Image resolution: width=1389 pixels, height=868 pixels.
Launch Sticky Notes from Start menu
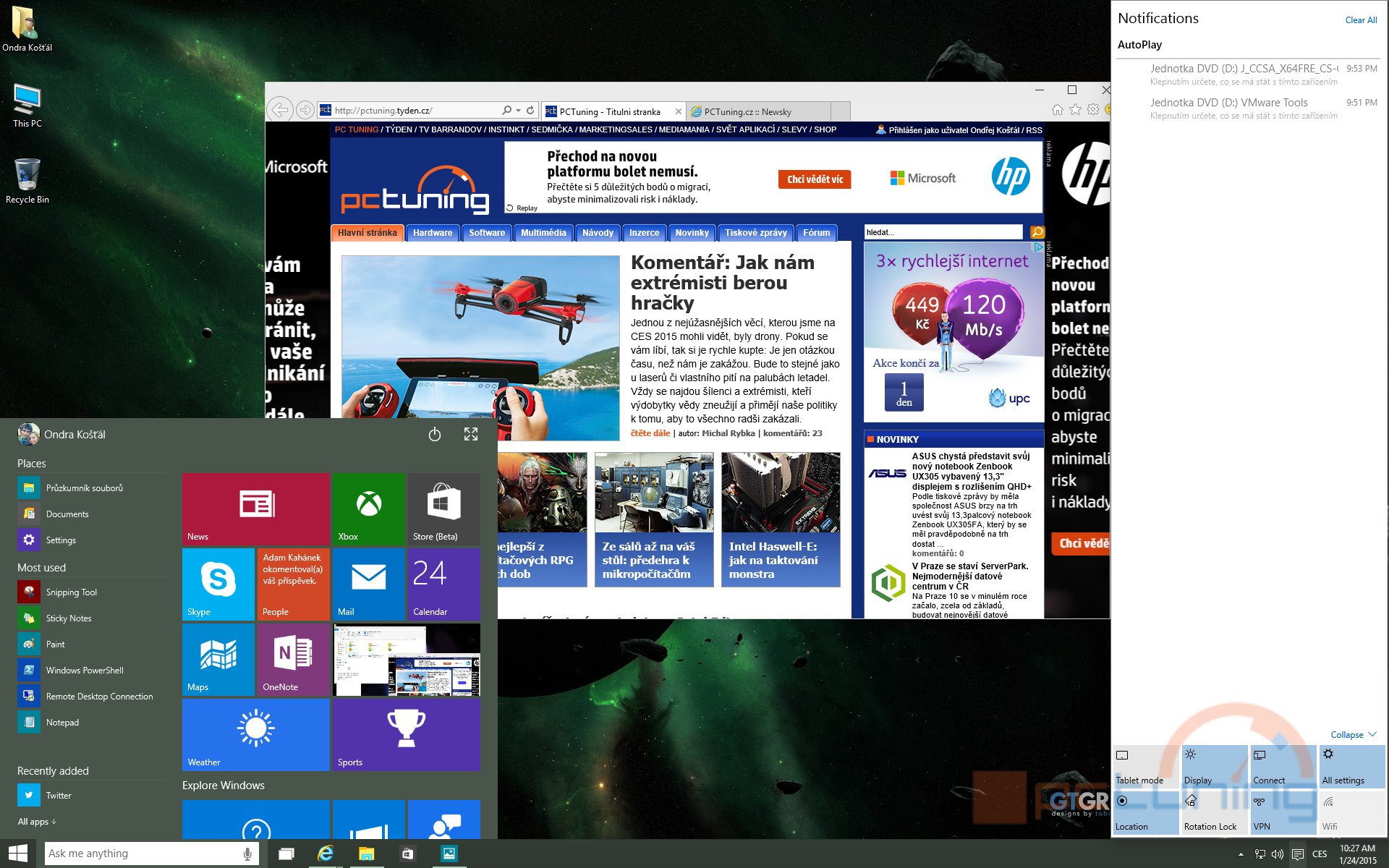click(90, 618)
